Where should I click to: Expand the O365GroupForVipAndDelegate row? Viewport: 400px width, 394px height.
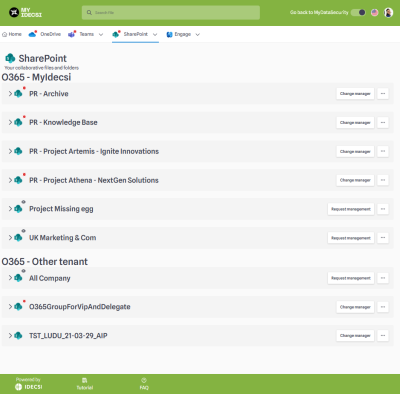tap(10, 307)
